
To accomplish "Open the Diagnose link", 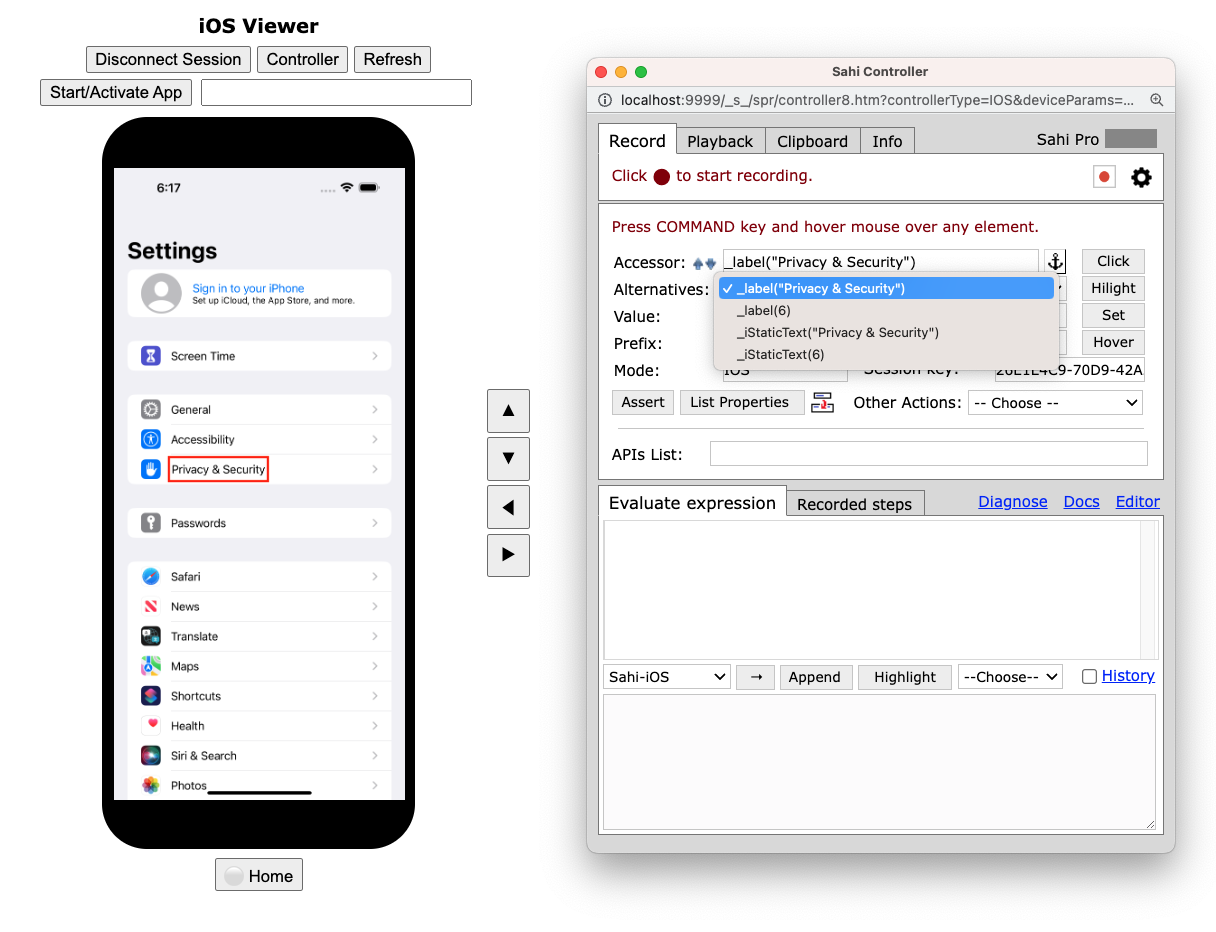I will click(1012, 502).
